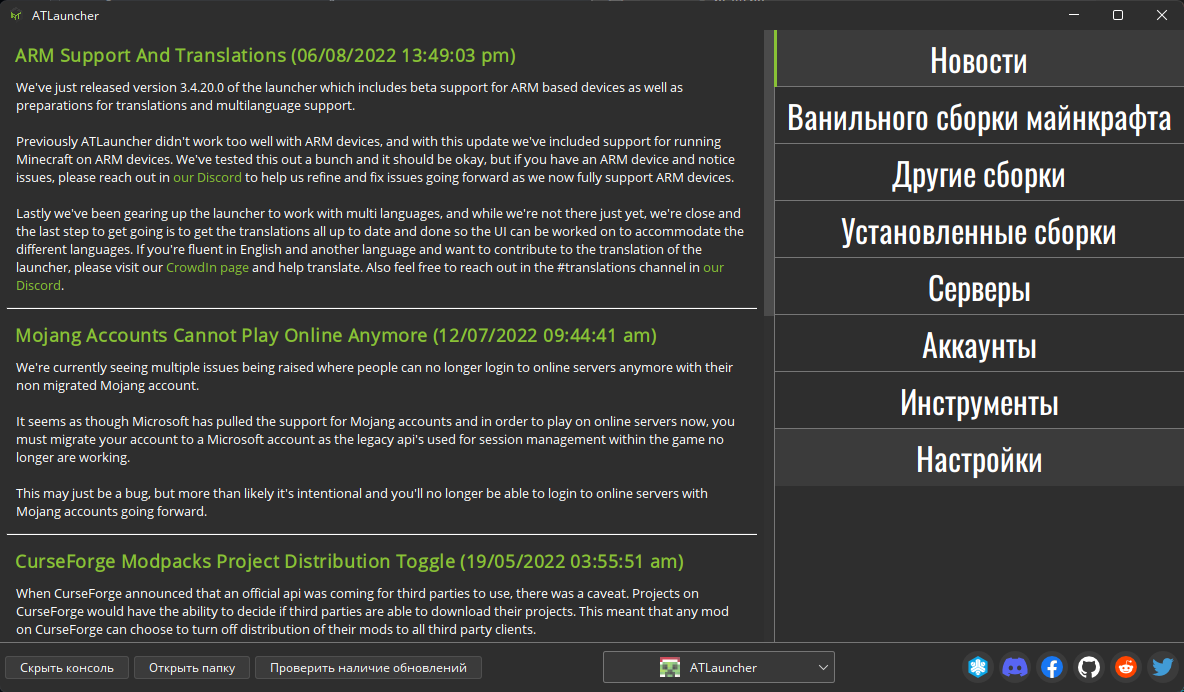The height and width of the screenshot is (692, 1184).
Task: Follow the Crowdin page link
Action: click(x=207, y=267)
